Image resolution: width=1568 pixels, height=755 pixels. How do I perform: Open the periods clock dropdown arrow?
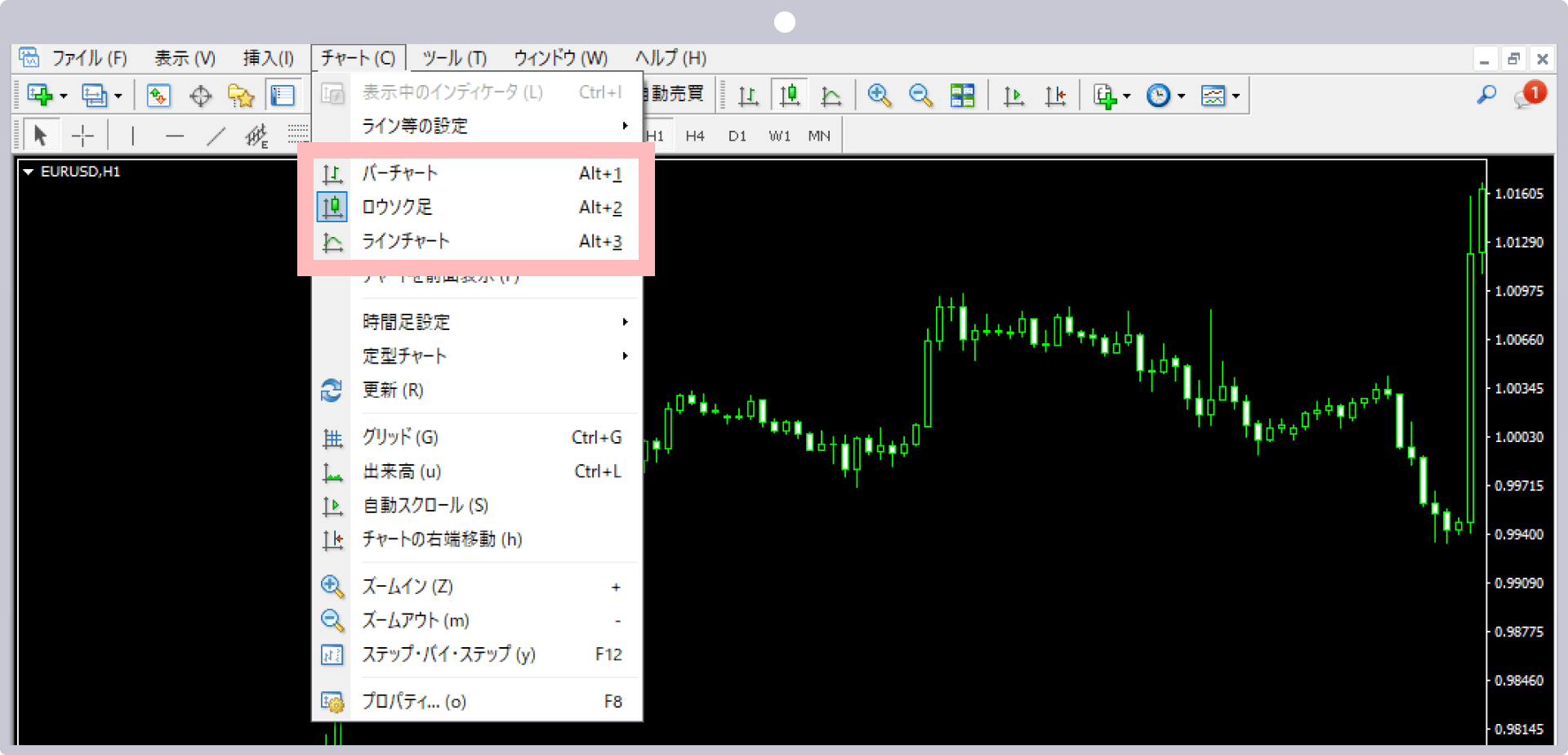1182,96
